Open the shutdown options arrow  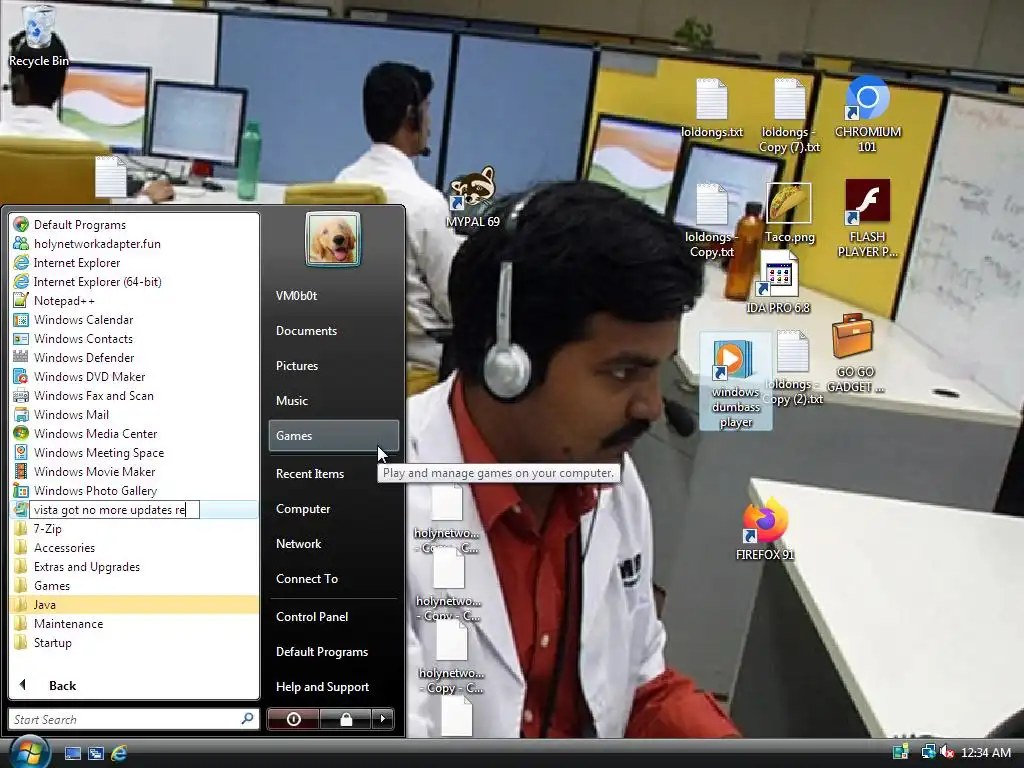[383, 719]
